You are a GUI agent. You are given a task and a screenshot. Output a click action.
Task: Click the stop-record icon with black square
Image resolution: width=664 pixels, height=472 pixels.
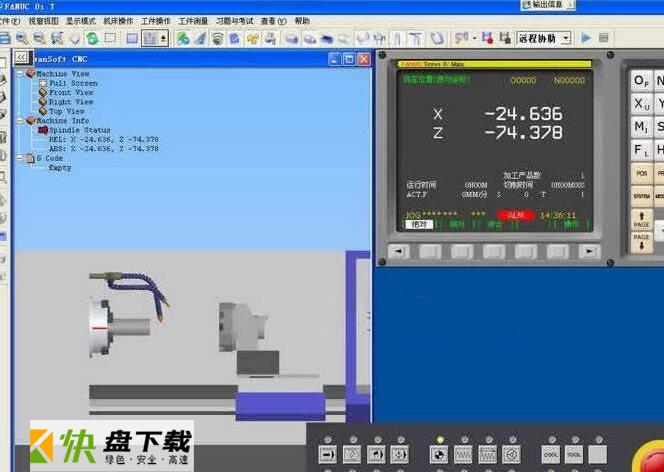(505, 38)
